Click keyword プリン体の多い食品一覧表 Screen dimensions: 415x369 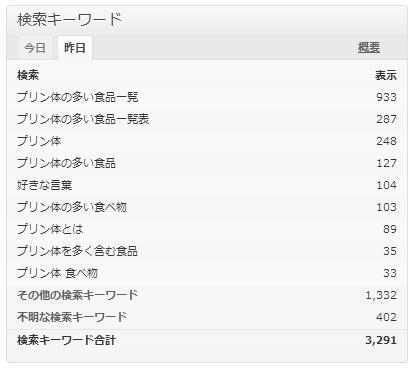[83, 119]
